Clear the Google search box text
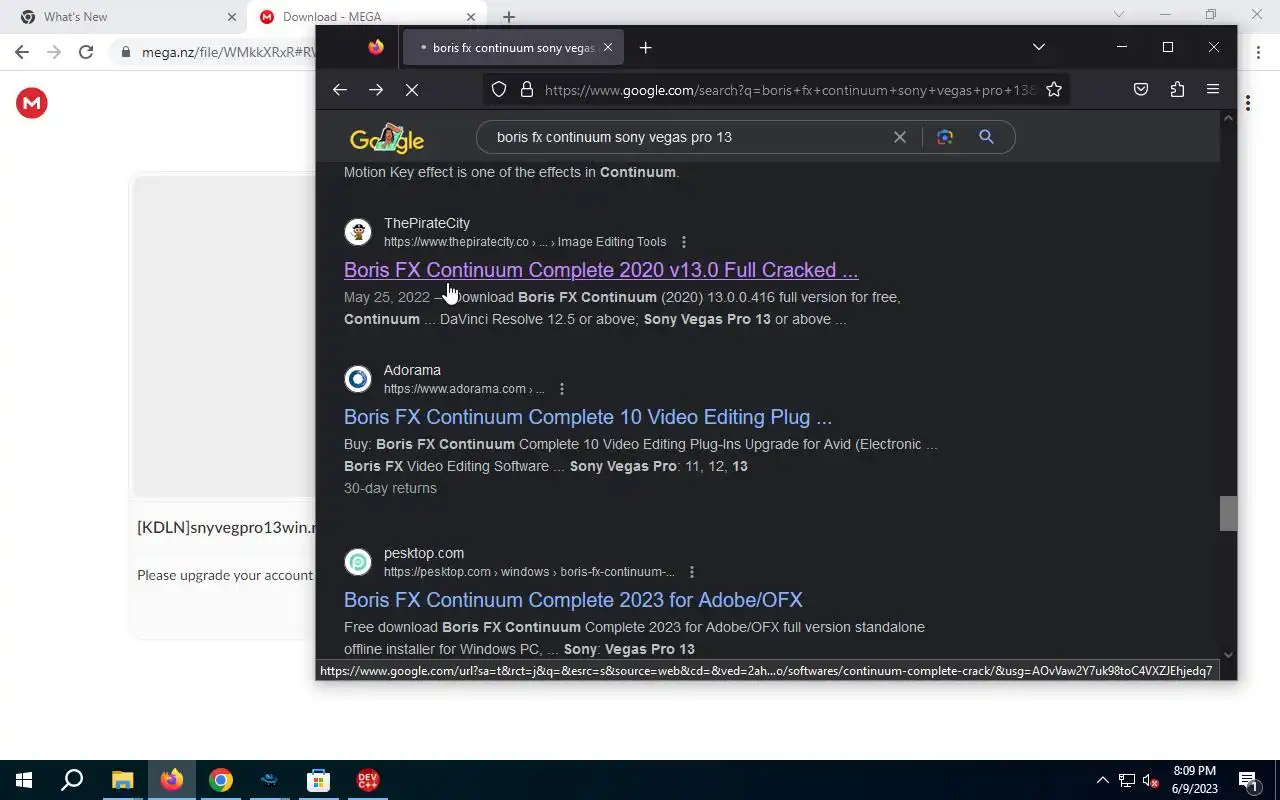The image size is (1280, 800). point(900,137)
